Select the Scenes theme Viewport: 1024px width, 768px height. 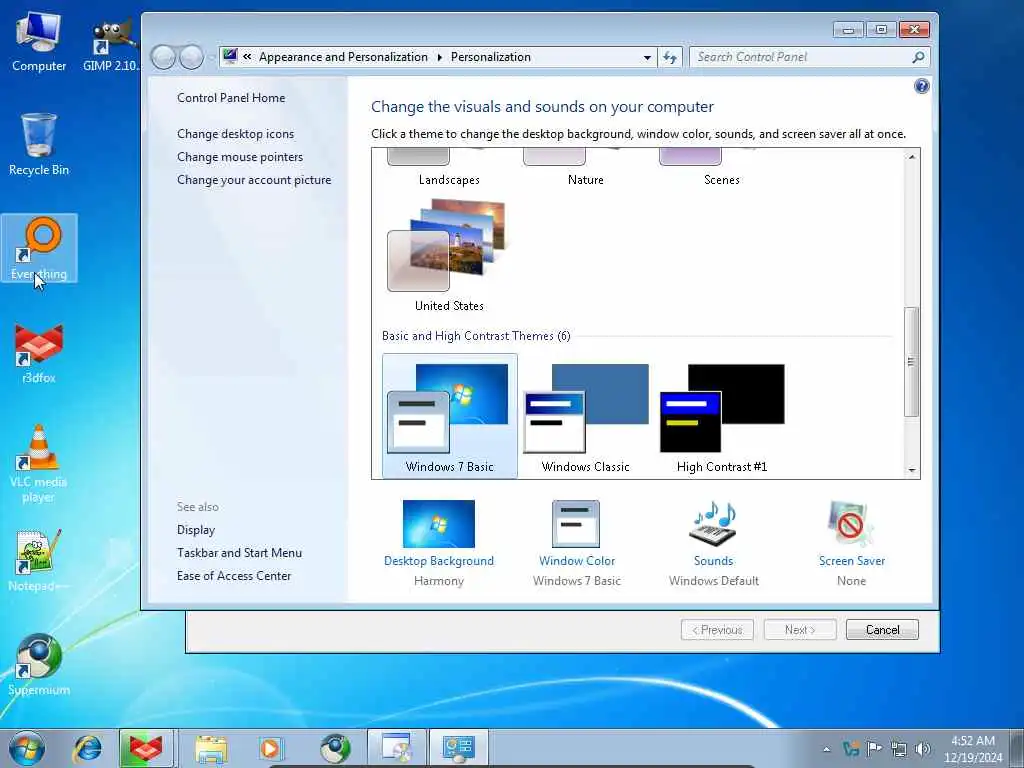722,168
